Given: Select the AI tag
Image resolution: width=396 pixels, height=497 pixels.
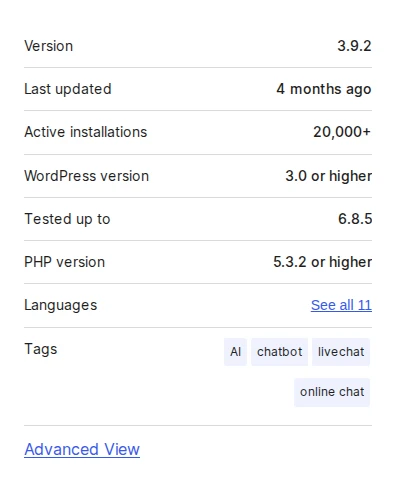Looking at the screenshot, I should pos(235,352).
